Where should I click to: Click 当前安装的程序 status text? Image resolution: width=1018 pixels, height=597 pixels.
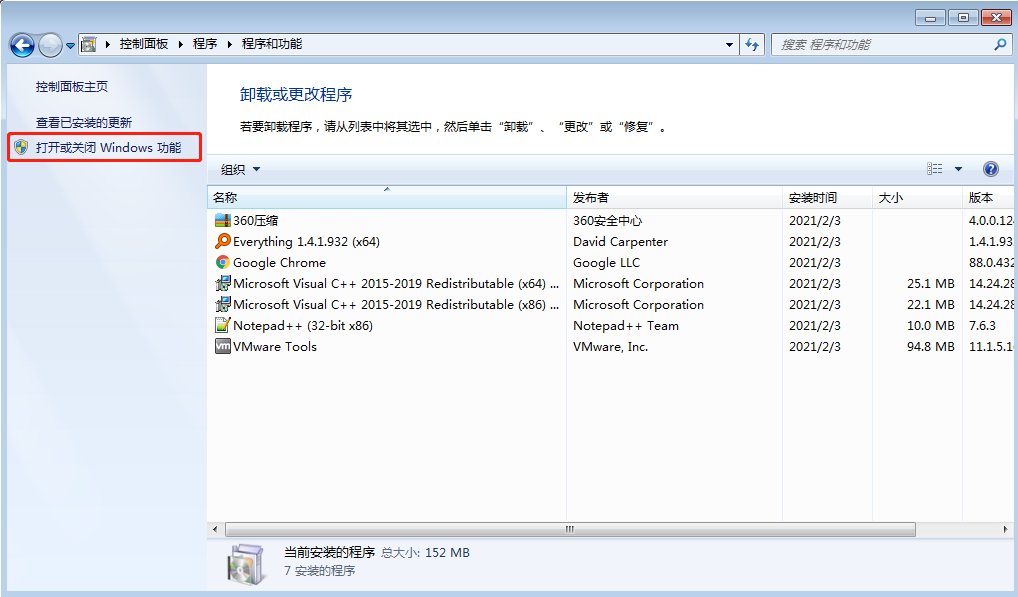click(x=330, y=552)
